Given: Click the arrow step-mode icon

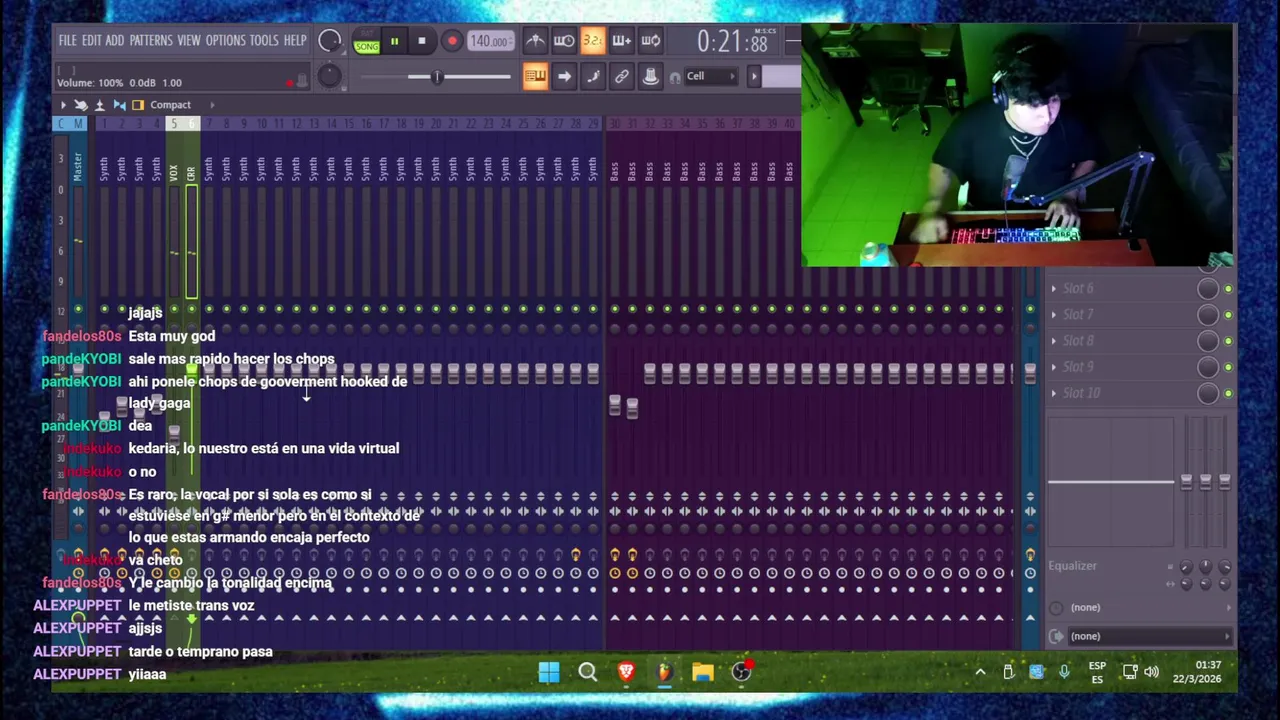Looking at the screenshot, I should click(x=564, y=77).
